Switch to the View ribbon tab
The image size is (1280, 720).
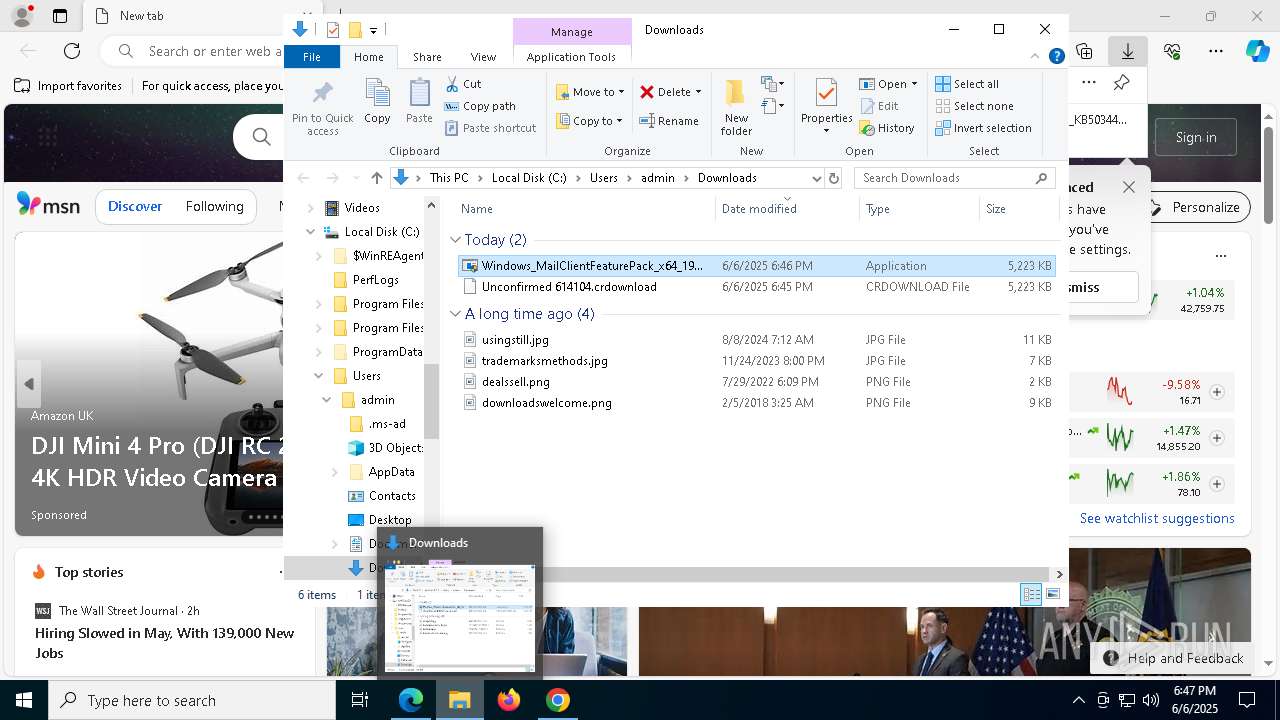[483, 57]
